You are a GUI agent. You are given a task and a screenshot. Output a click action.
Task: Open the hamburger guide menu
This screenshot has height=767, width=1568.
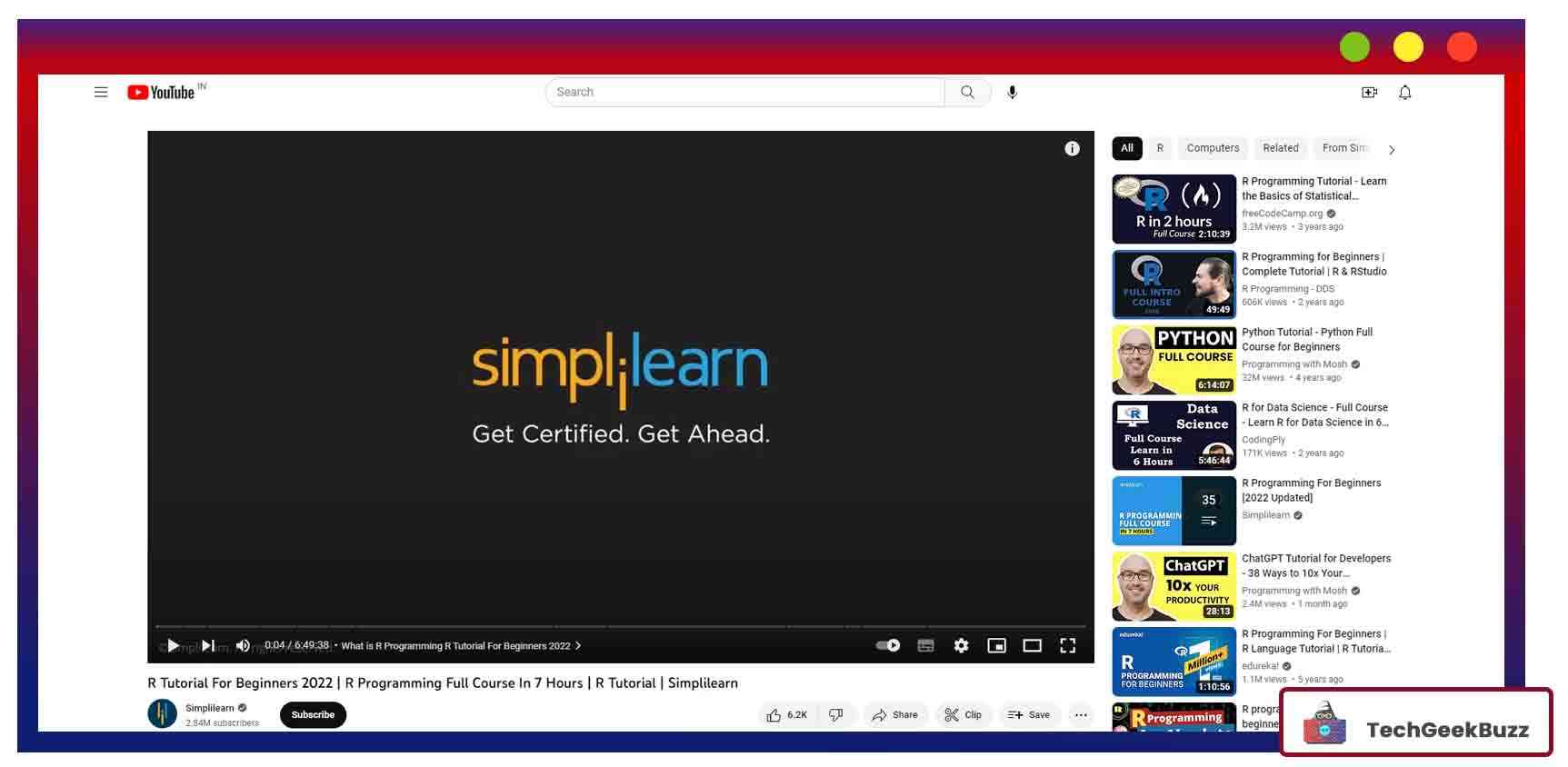coord(101,93)
